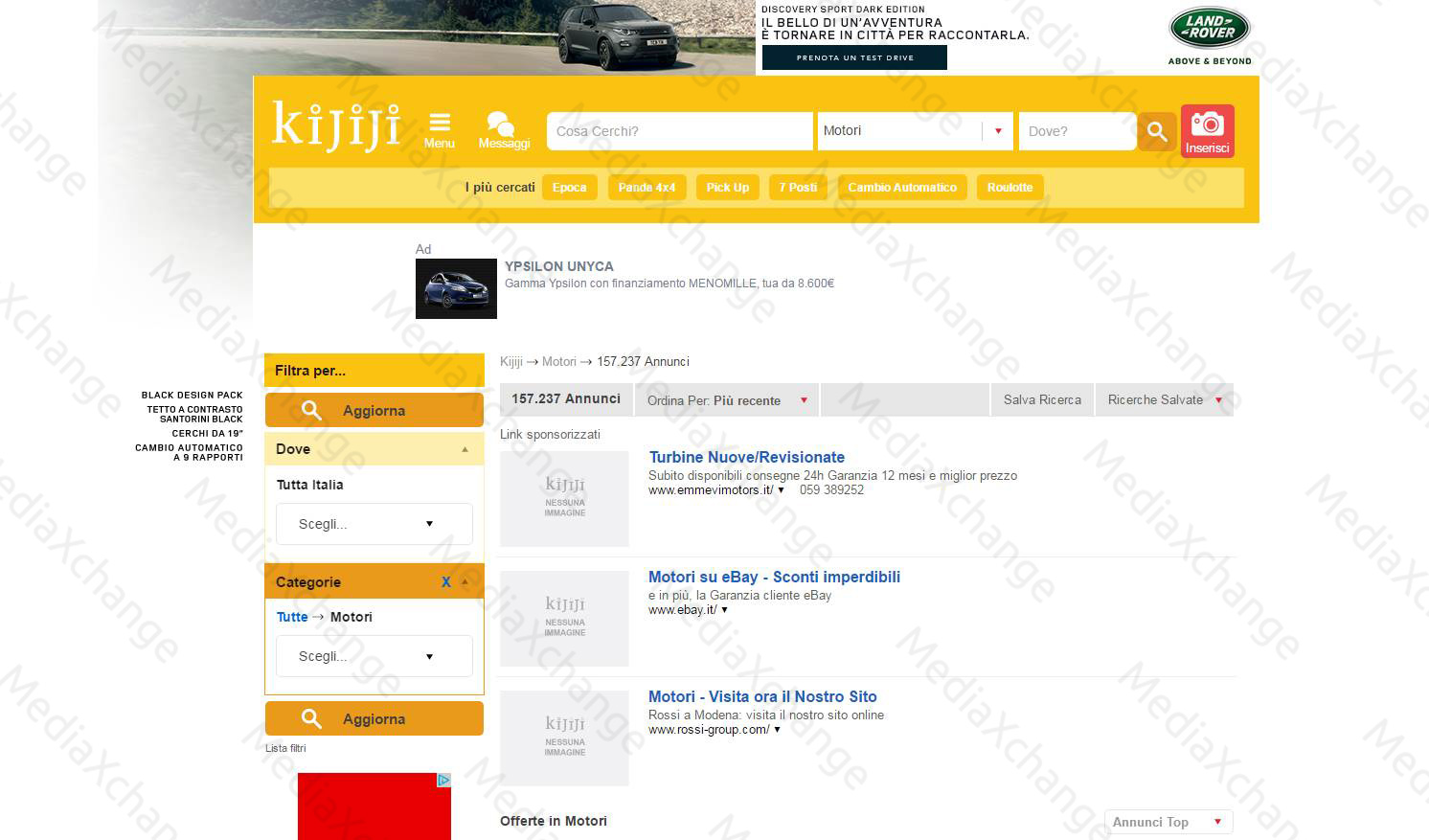1429x840 pixels.
Task: Open the Ypsilon Unyca ad car thumbnail
Action: [456, 288]
